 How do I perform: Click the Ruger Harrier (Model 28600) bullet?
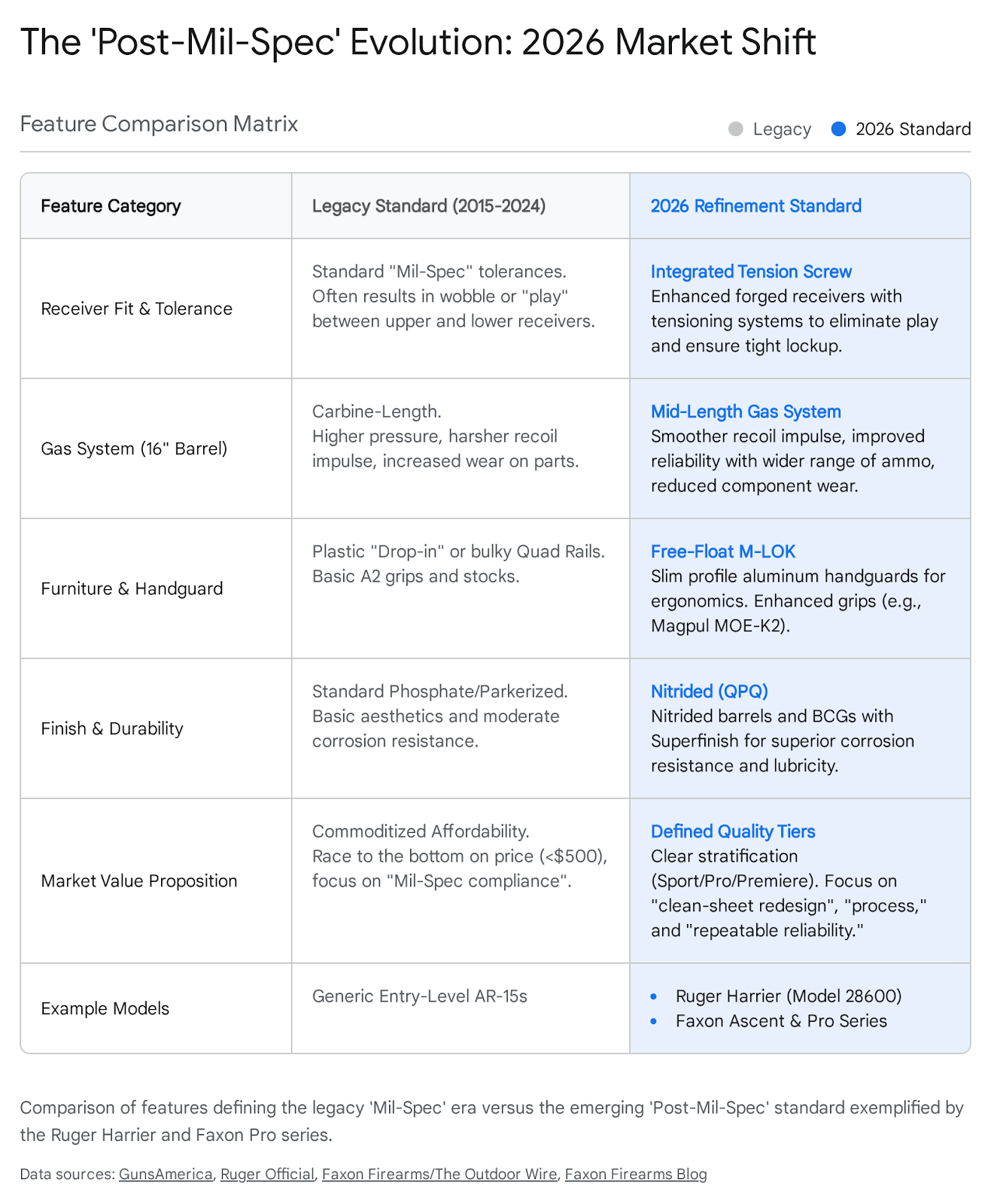[x=788, y=996]
